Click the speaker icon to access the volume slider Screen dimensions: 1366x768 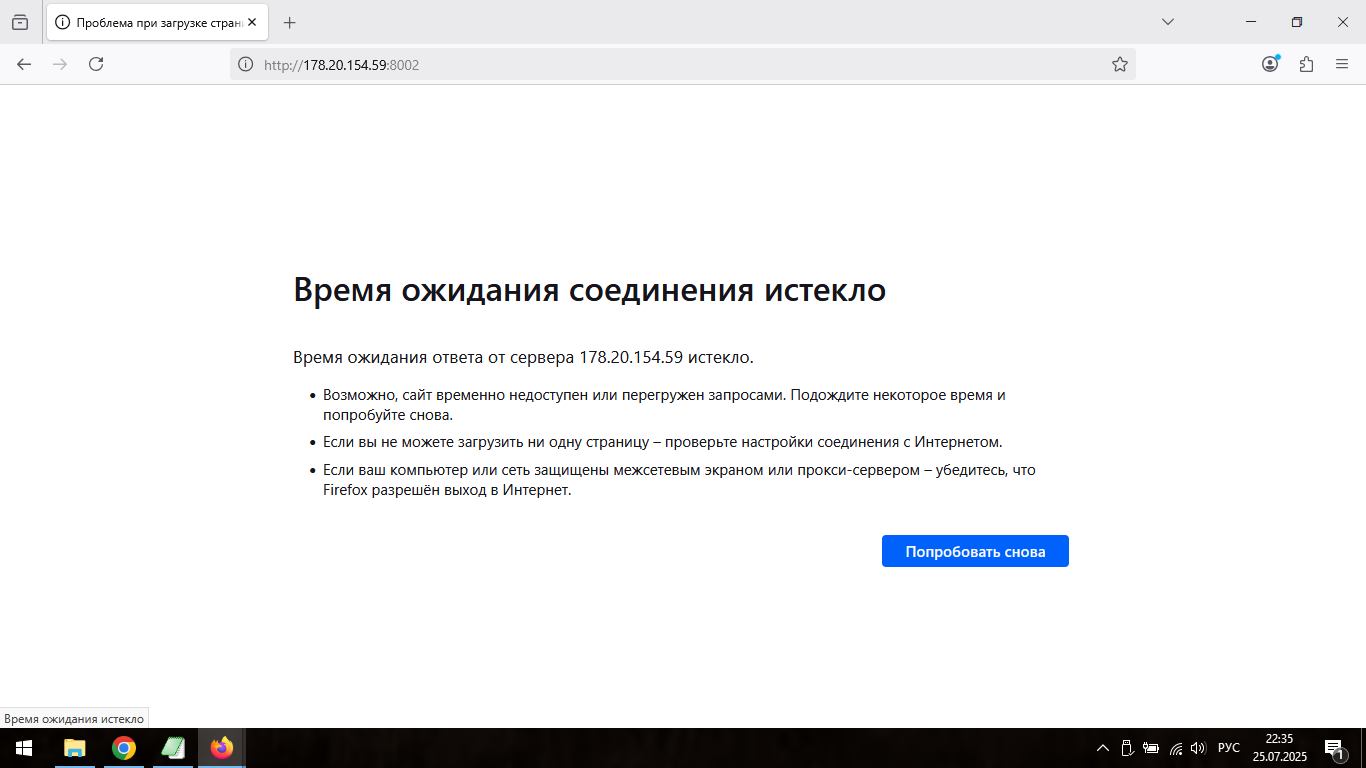(x=1196, y=748)
